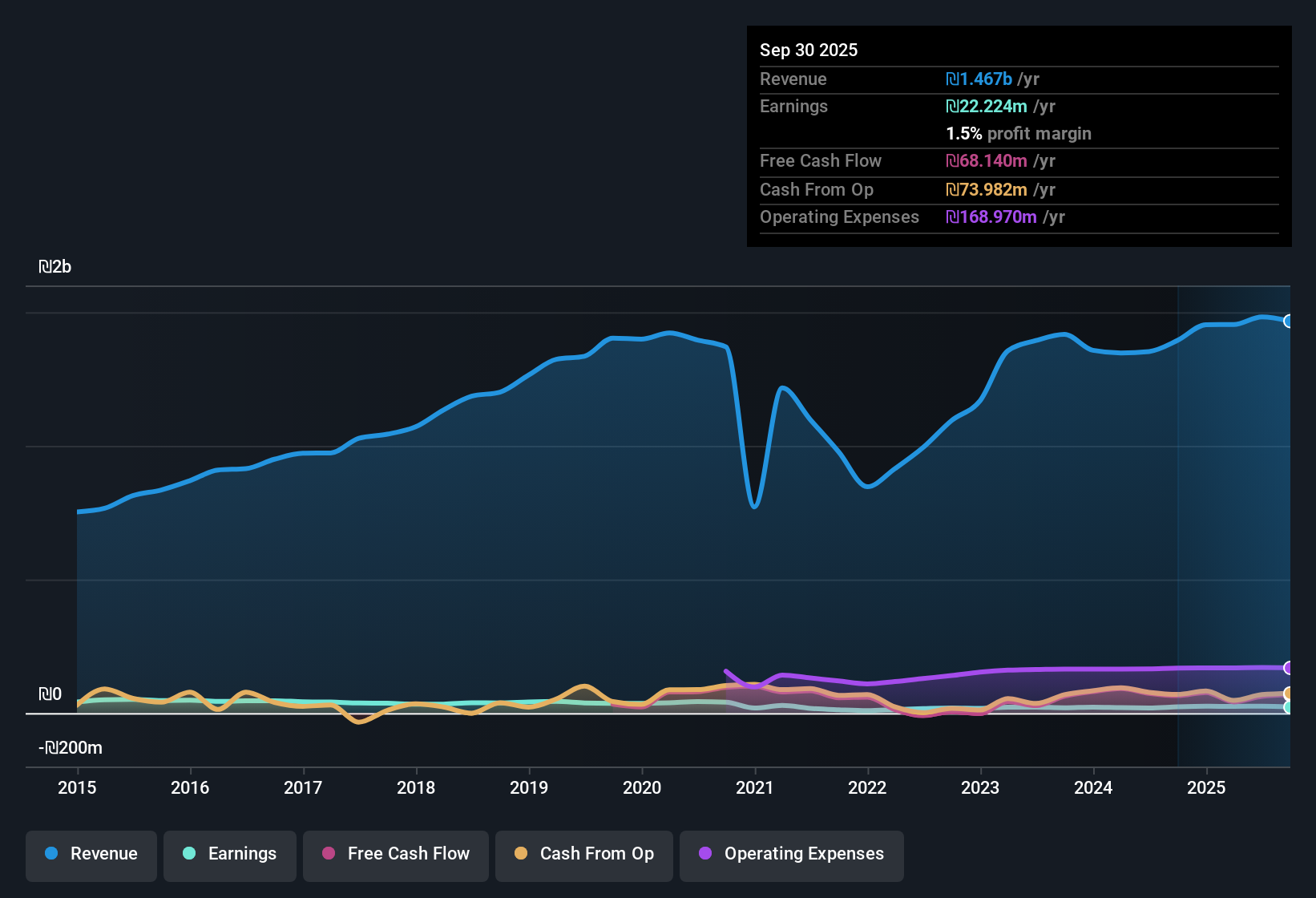
Task: Click the Revenue value ₪1.467b in tooltip
Action: [x=979, y=79]
